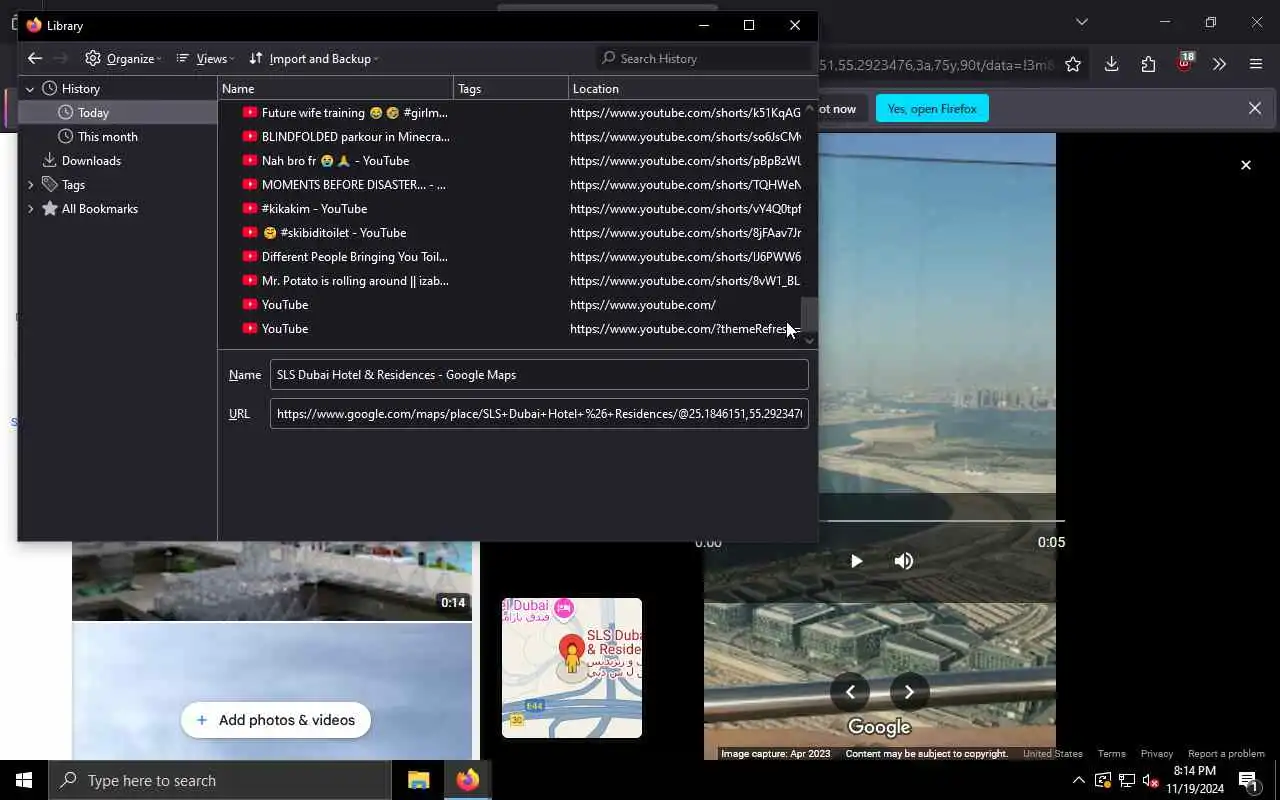Dismiss the notification bar X
This screenshot has width=1280, height=800.
(x=1255, y=108)
